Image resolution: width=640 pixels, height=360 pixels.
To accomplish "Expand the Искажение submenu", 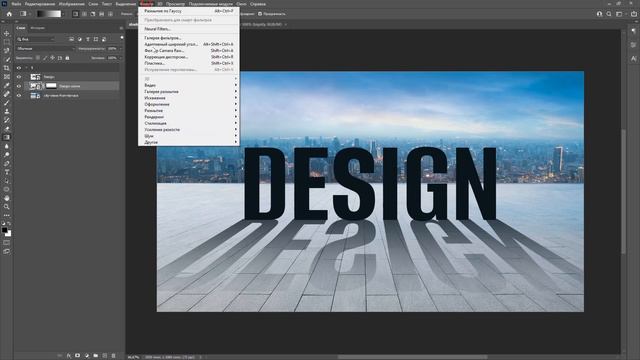I will coord(189,98).
